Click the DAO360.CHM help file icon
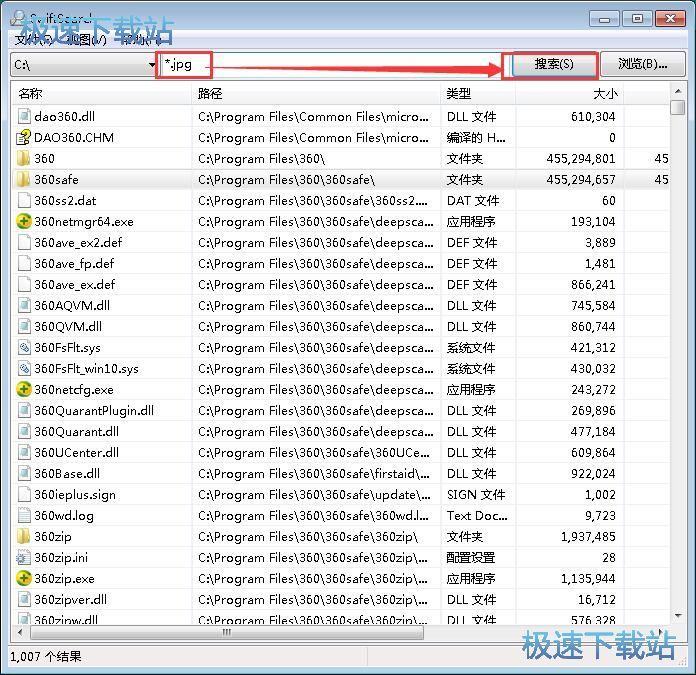This screenshot has width=696, height=675. point(24,138)
